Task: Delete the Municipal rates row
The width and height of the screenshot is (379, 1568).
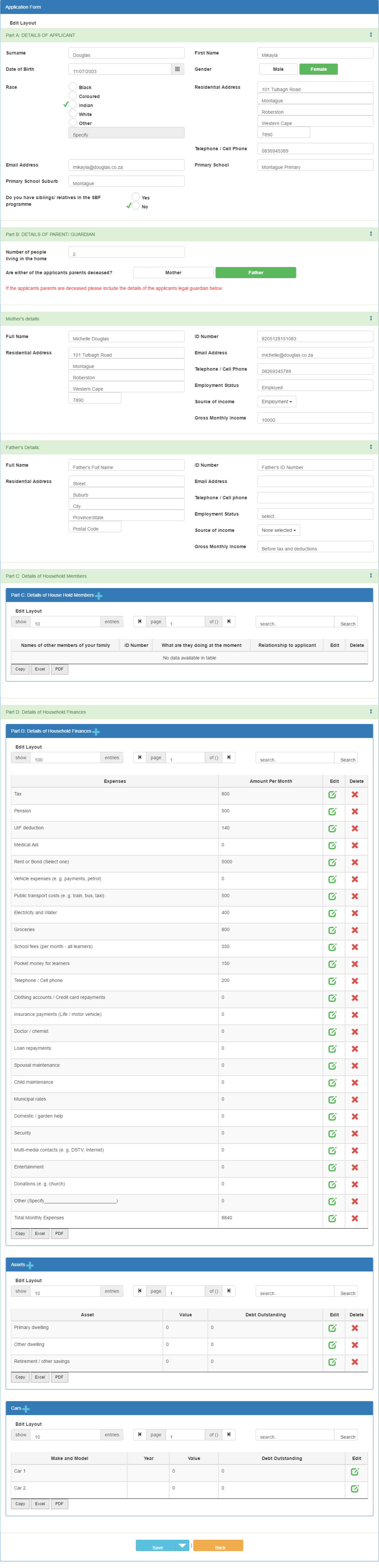Action: coord(355,1100)
